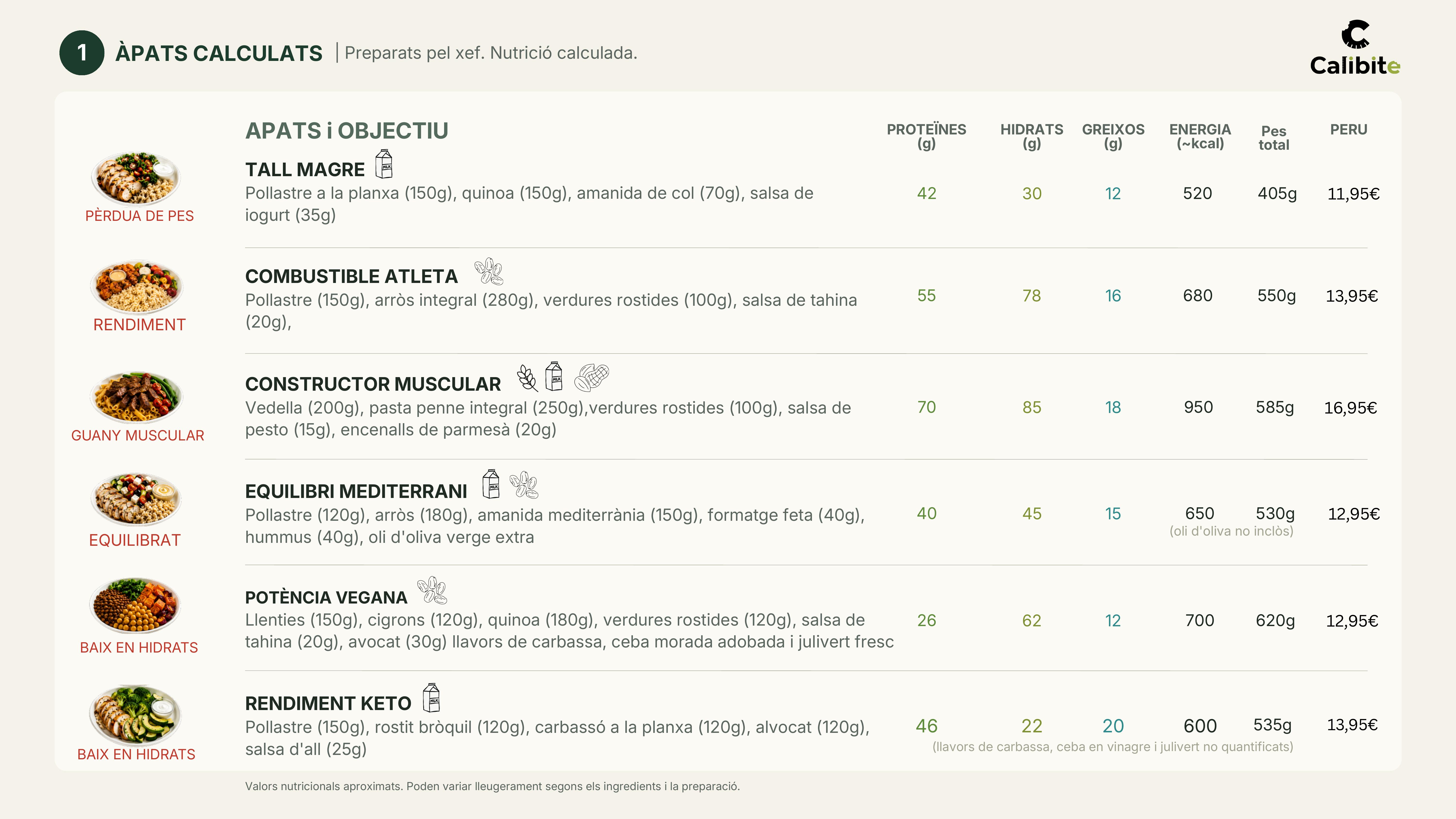The width and height of the screenshot is (1456, 819).
Task: Click the POTÈNCIA VEGANA meal title
Action: tap(326, 597)
